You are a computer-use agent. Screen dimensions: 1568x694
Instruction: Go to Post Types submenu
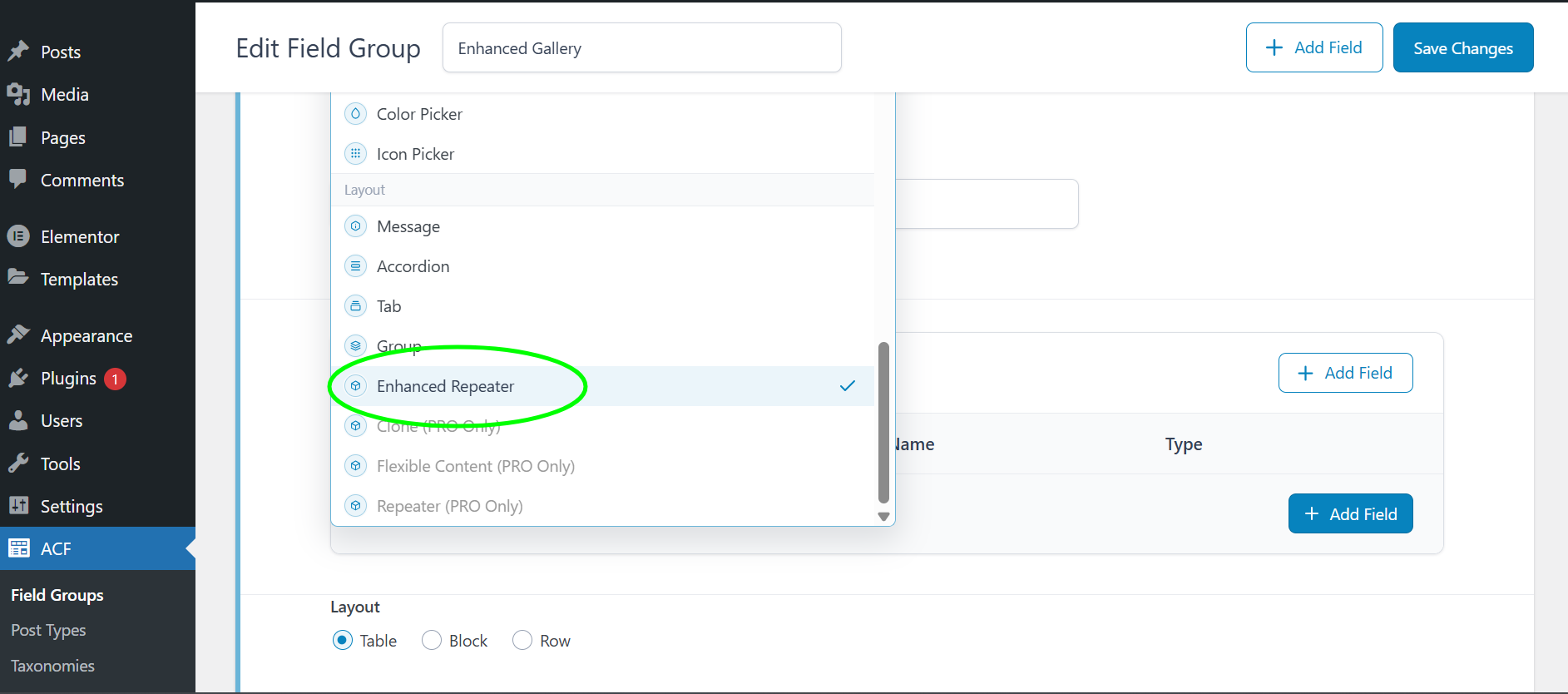(x=48, y=630)
